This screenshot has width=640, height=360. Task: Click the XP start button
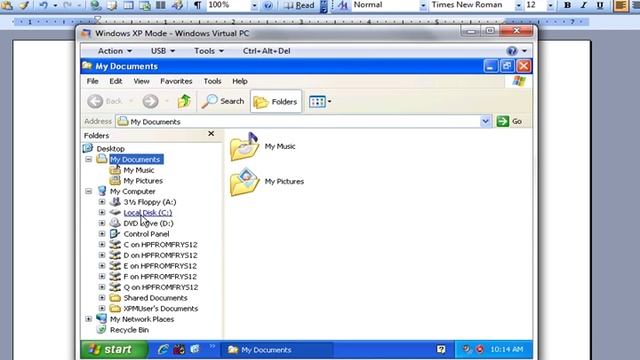click(x=114, y=349)
